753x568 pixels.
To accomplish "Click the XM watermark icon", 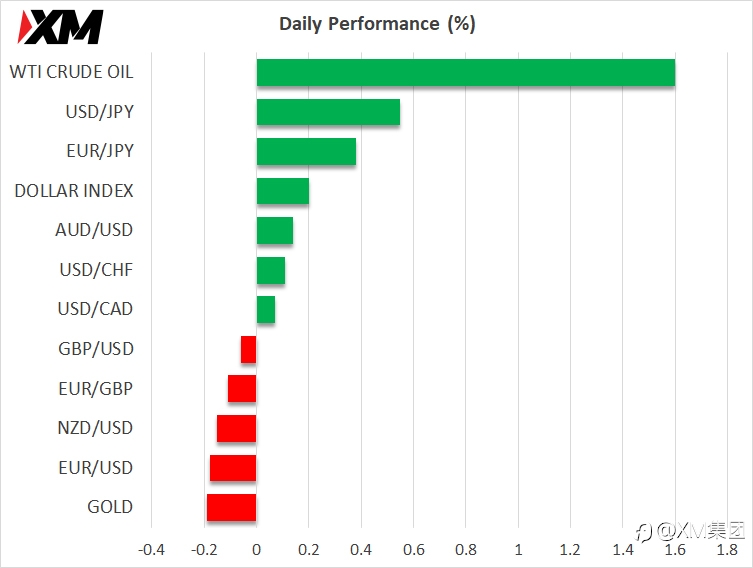I will coord(644,532).
